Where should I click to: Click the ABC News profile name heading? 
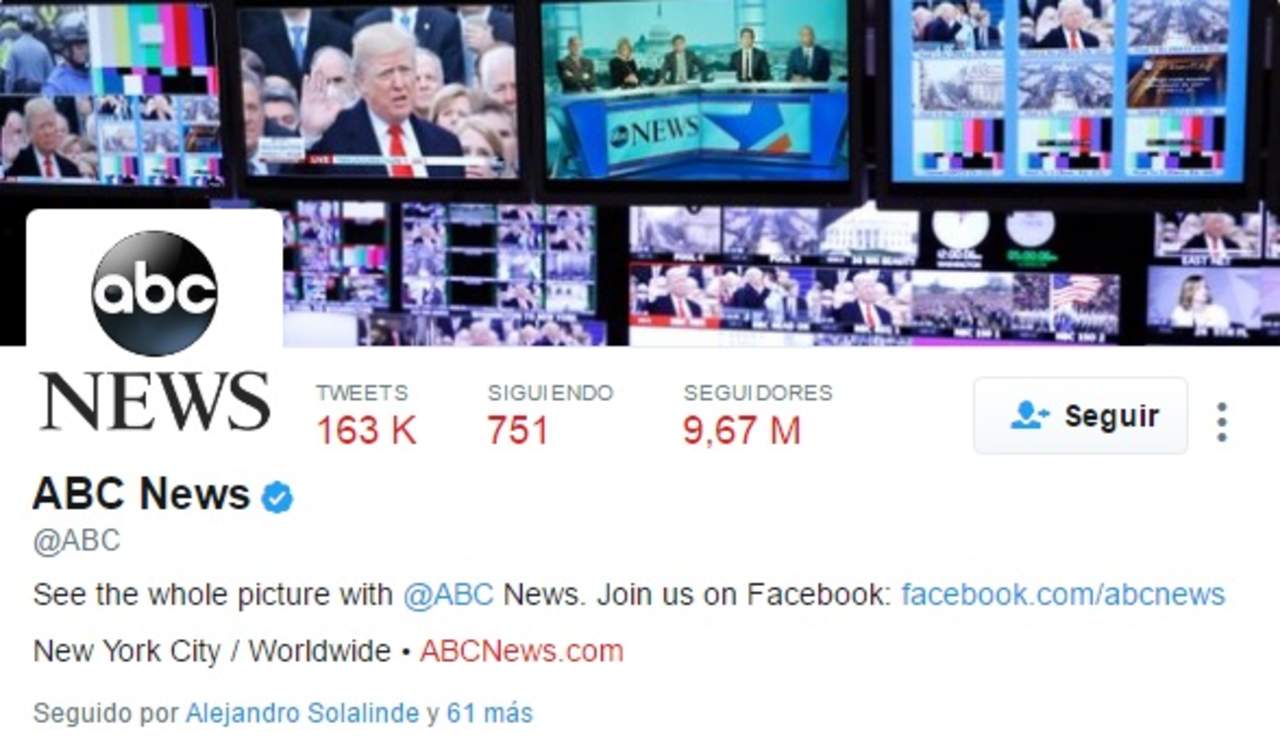click(141, 494)
